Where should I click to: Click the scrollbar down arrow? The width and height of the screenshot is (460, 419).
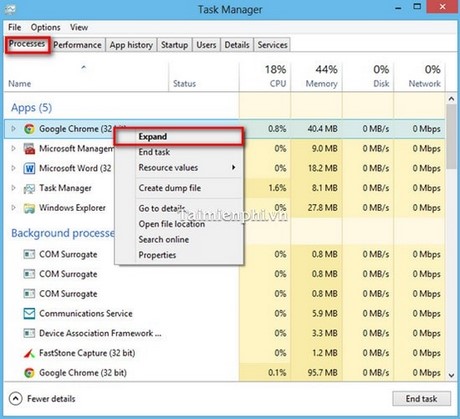[x=451, y=375]
